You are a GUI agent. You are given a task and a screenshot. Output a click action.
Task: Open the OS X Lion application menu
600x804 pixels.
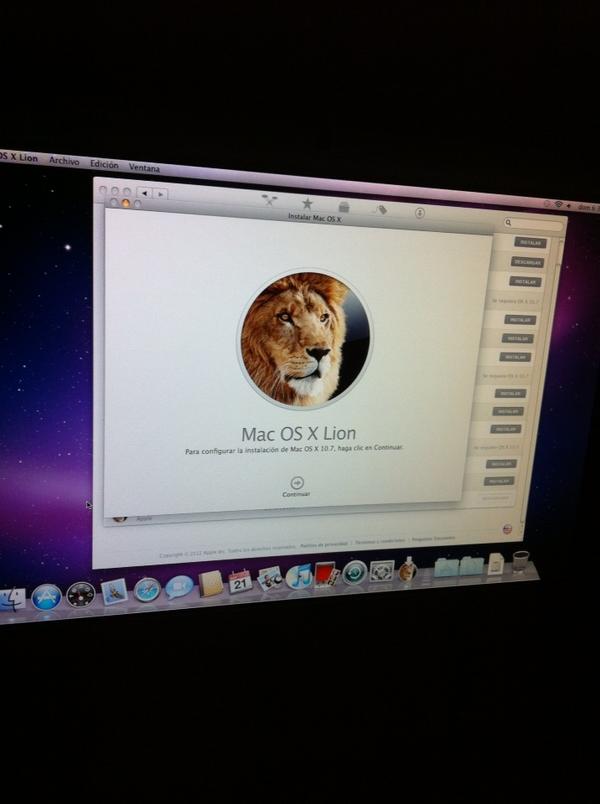click(18, 157)
